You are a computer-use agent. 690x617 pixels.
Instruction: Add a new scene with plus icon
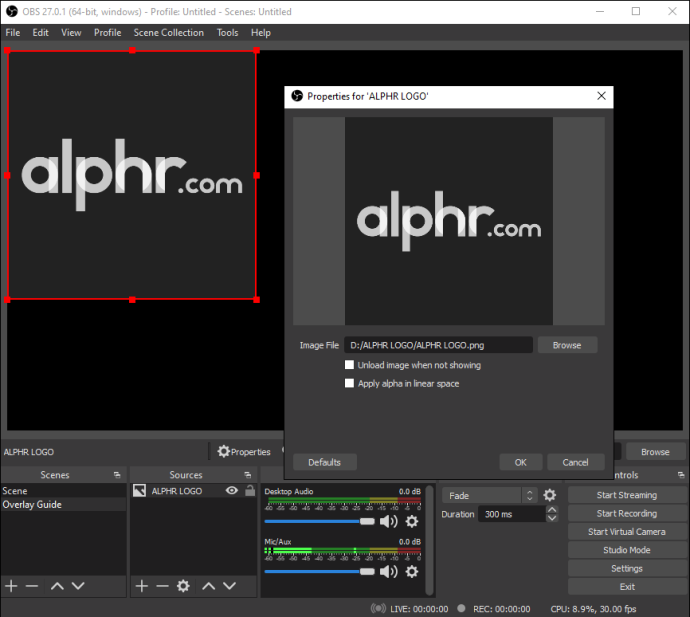pyautogui.click(x=11, y=586)
